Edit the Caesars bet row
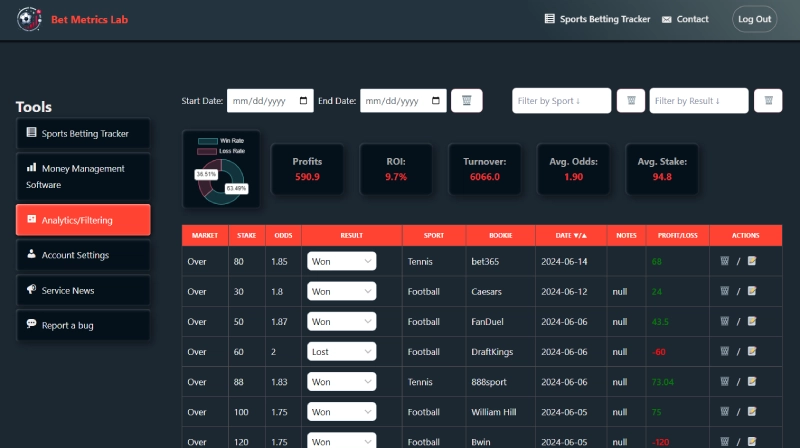The image size is (800, 448). pyautogui.click(x=752, y=291)
